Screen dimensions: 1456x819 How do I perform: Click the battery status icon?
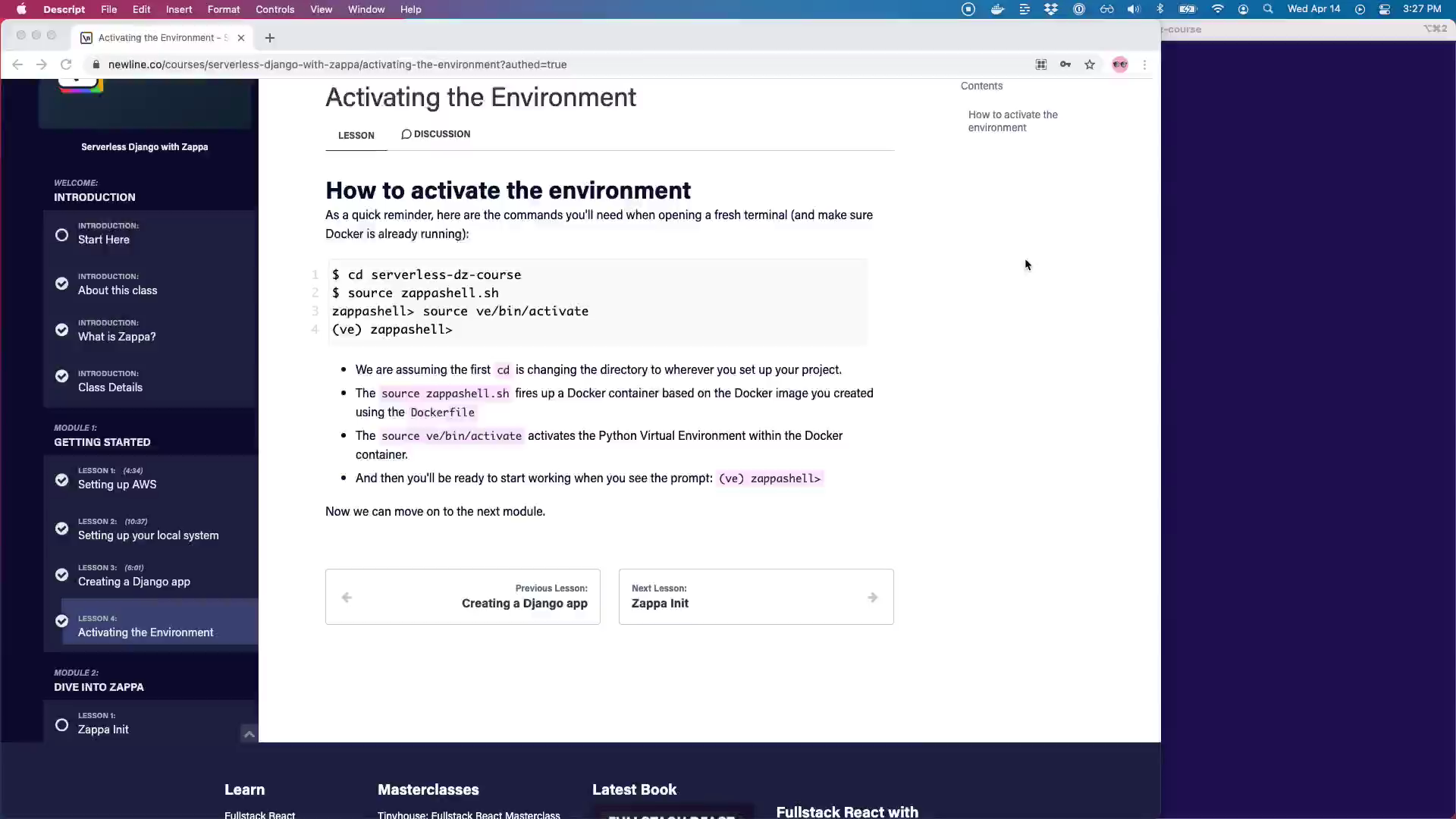coord(1188,9)
